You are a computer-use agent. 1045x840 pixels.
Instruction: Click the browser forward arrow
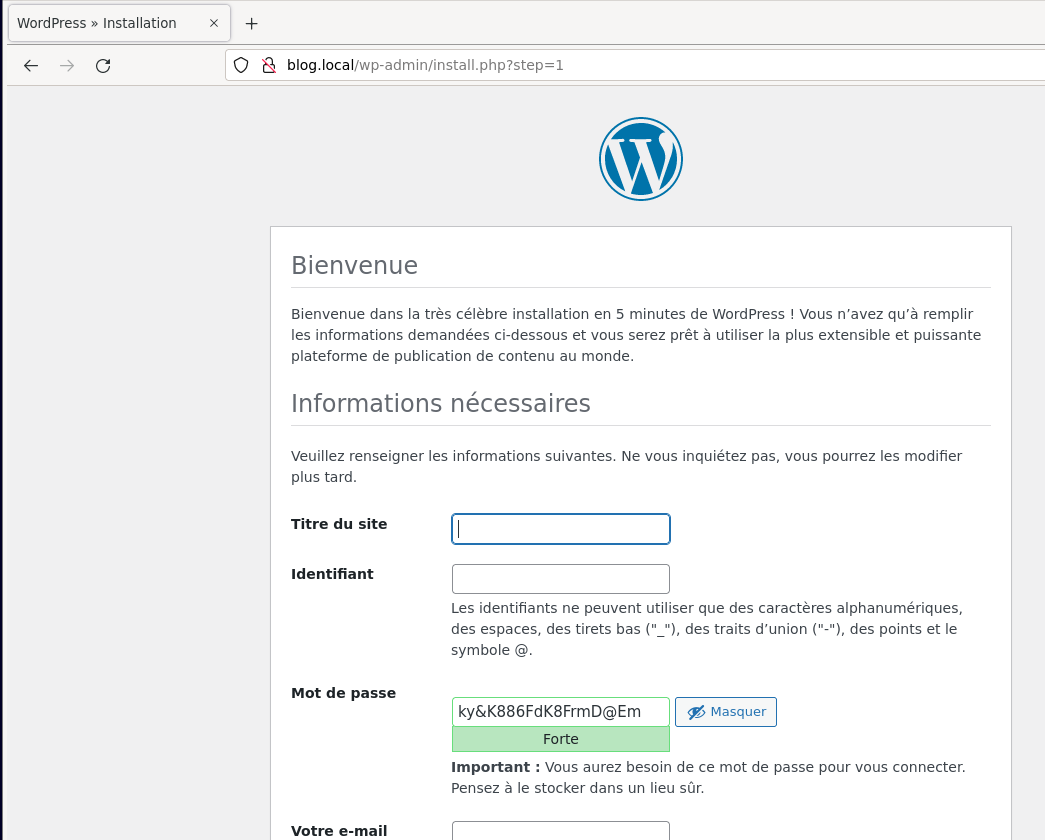point(67,66)
